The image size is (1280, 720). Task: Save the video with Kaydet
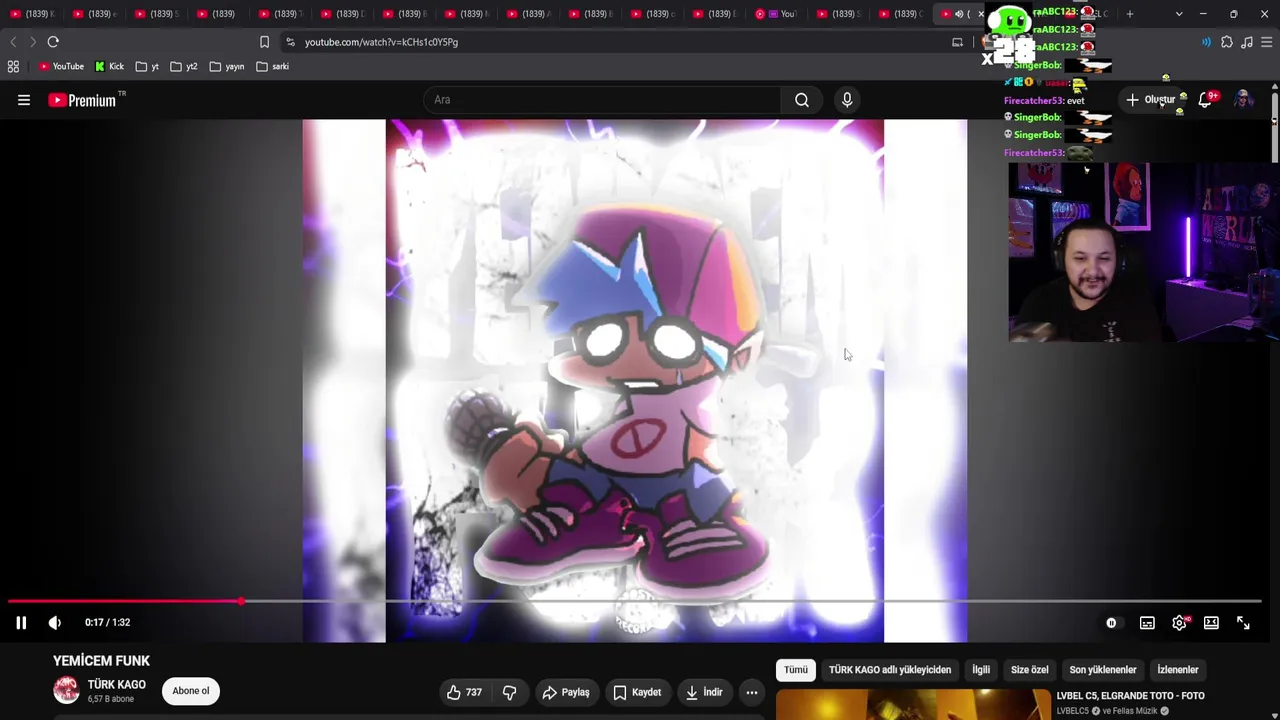(x=637, y=692)
